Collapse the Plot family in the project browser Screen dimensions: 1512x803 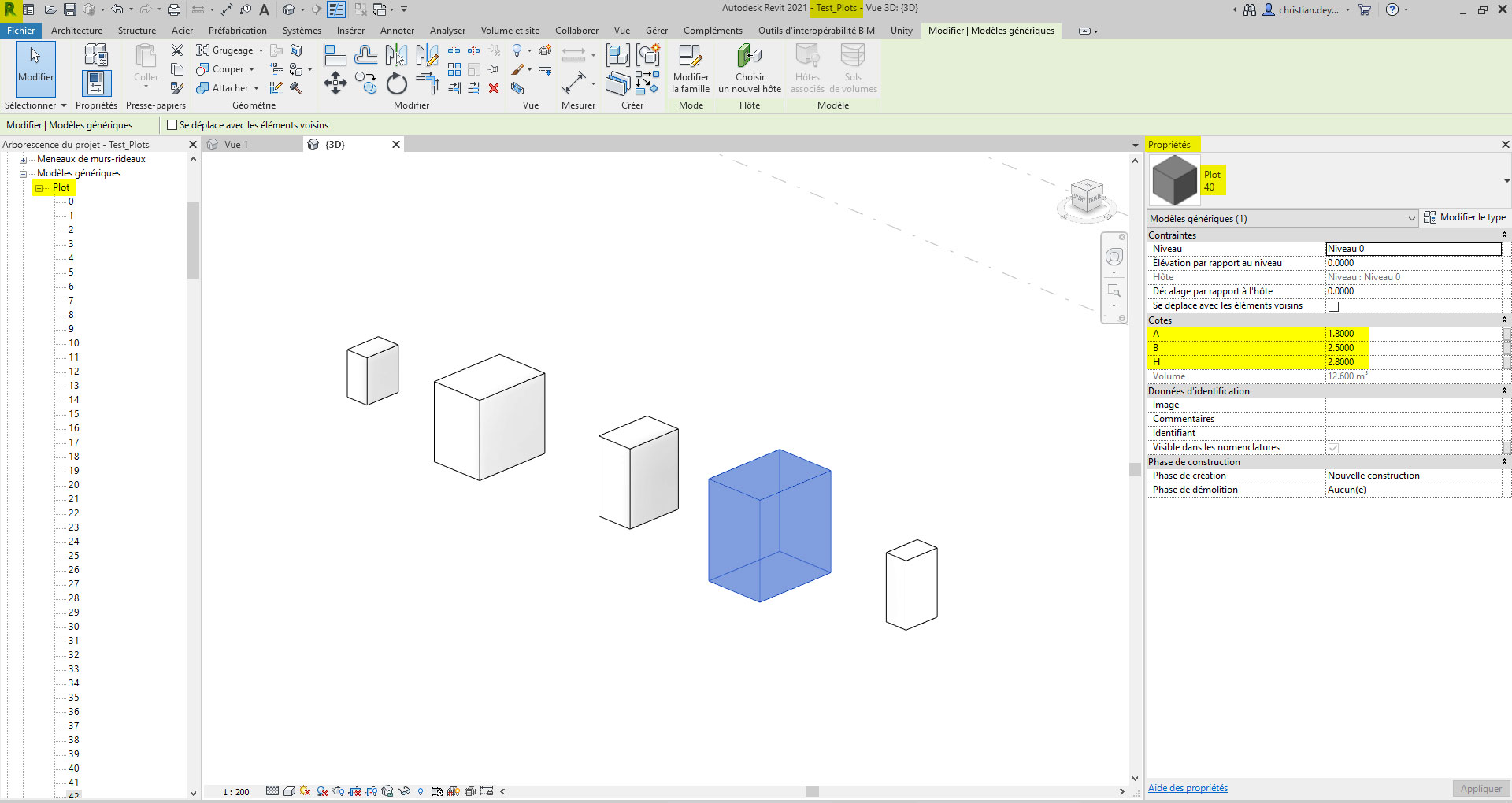(39, 187)
